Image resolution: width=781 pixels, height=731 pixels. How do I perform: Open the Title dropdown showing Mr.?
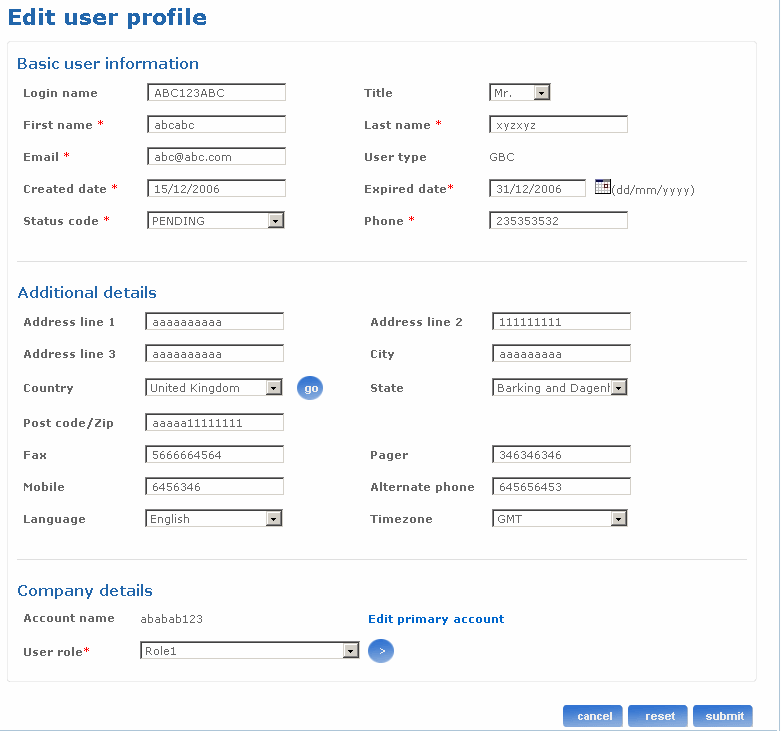520,93
